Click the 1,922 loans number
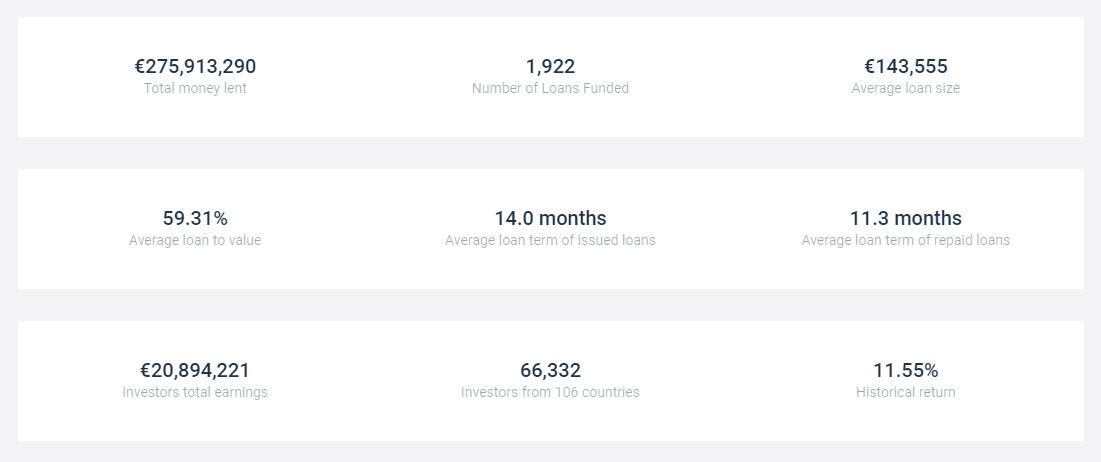The width and height of the screenshot is (1101, 462). pyautogui.click(x=550, y=67)
